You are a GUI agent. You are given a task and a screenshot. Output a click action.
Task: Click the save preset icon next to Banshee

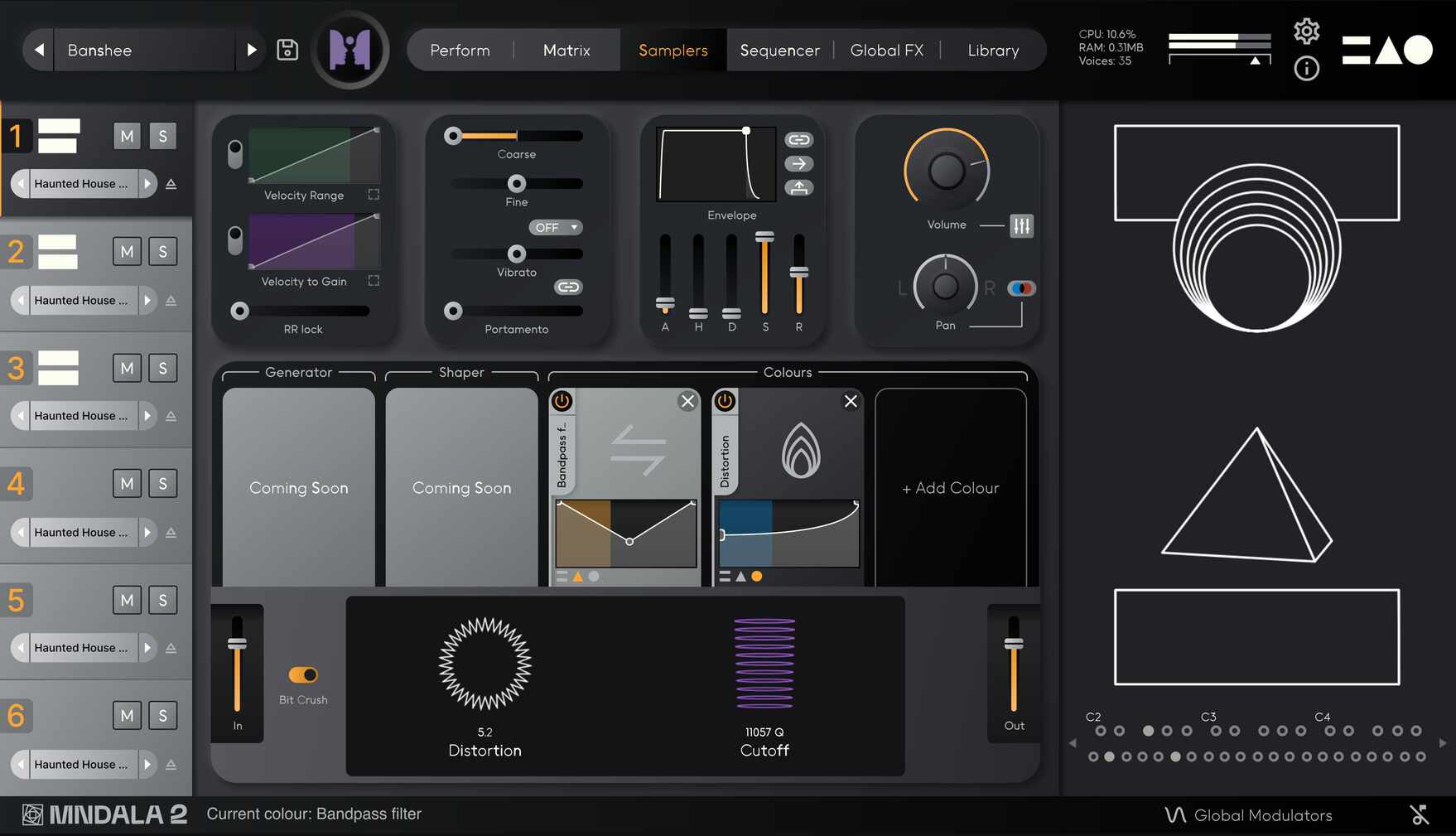point(287,50)
